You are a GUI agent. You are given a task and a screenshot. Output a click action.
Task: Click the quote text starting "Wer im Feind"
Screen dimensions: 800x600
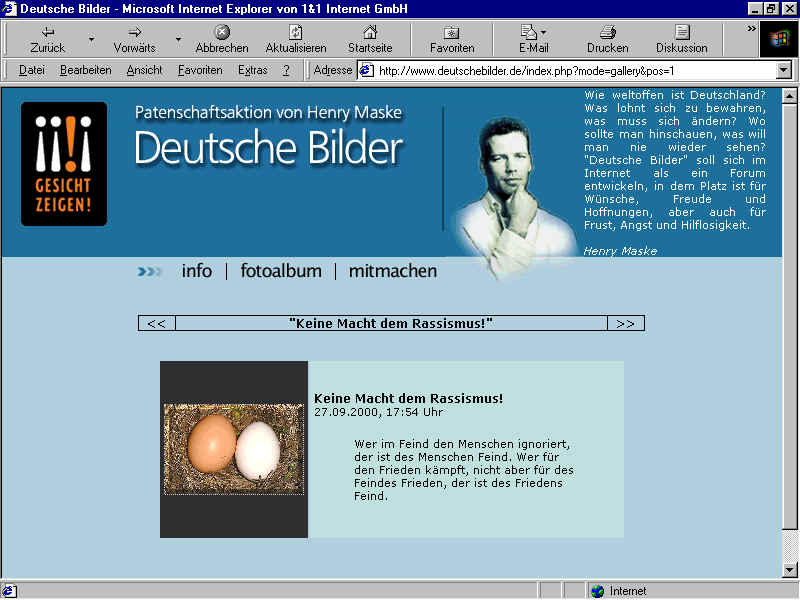tap(464, 470)
